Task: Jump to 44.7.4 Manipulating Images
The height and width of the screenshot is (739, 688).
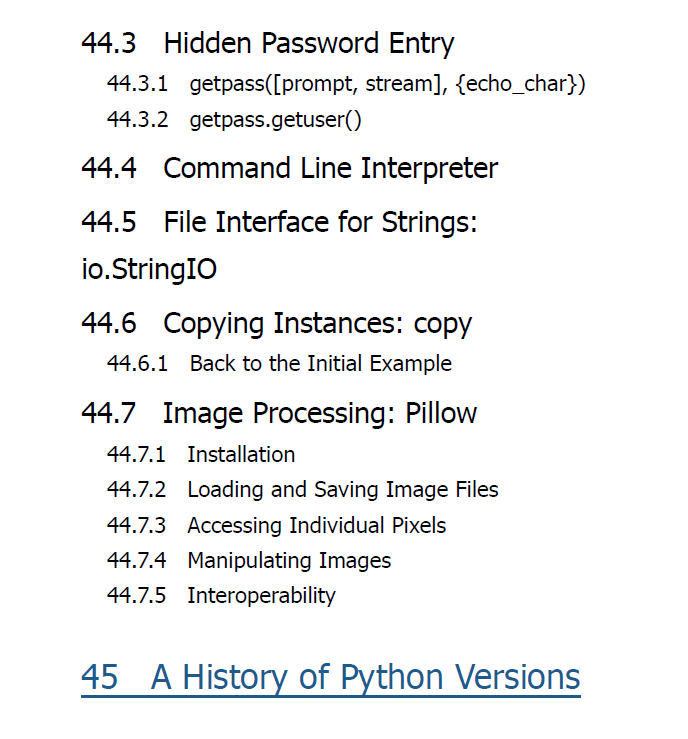Action: click(249, 561)
